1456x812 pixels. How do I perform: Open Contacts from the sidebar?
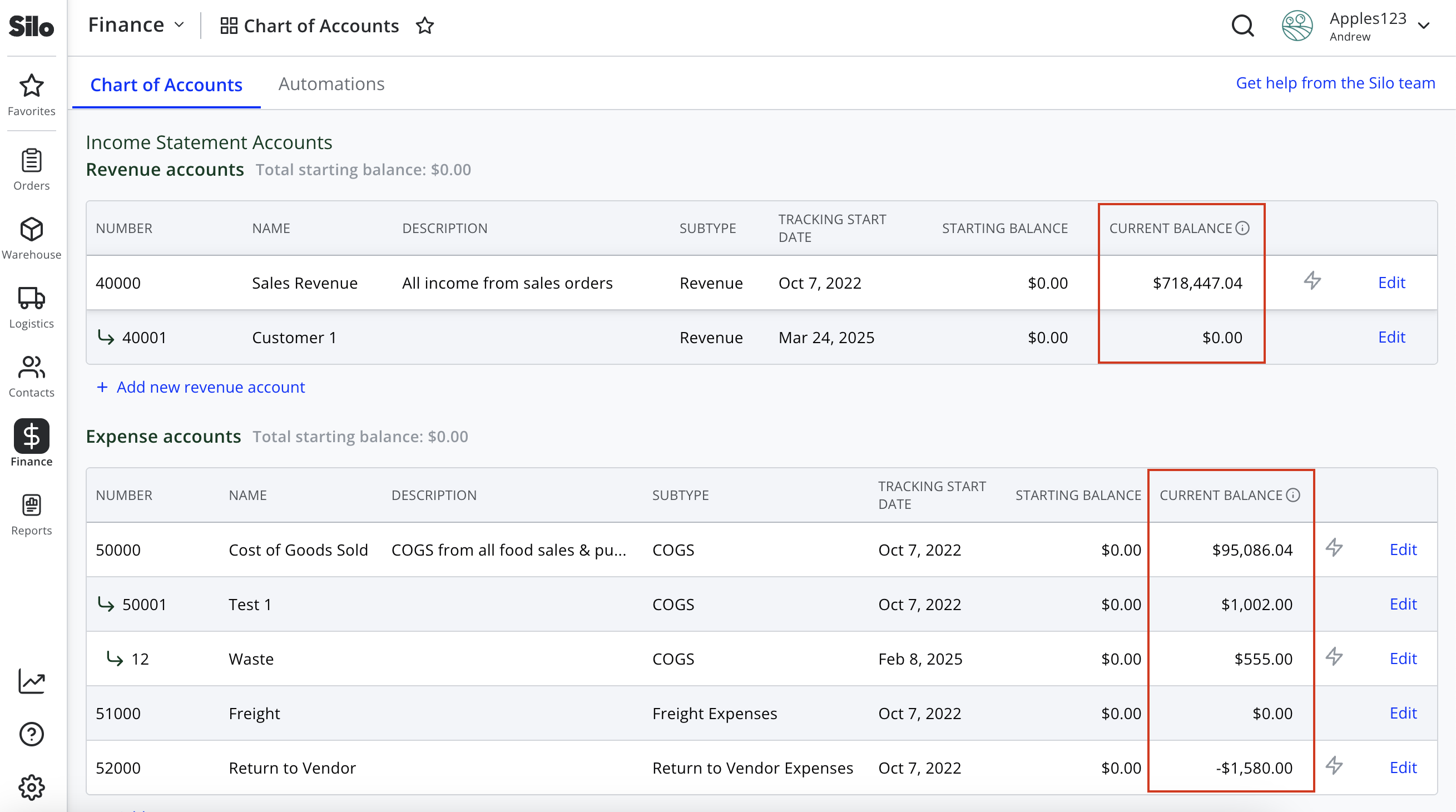point(31,377)
